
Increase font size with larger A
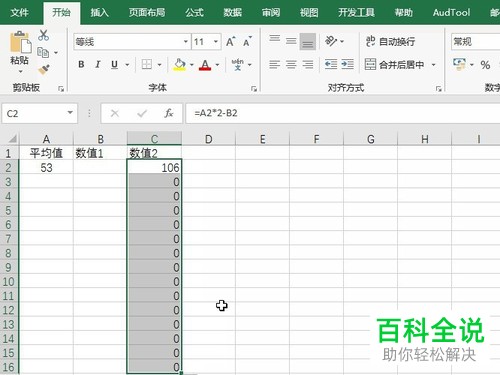click(230, 42)
